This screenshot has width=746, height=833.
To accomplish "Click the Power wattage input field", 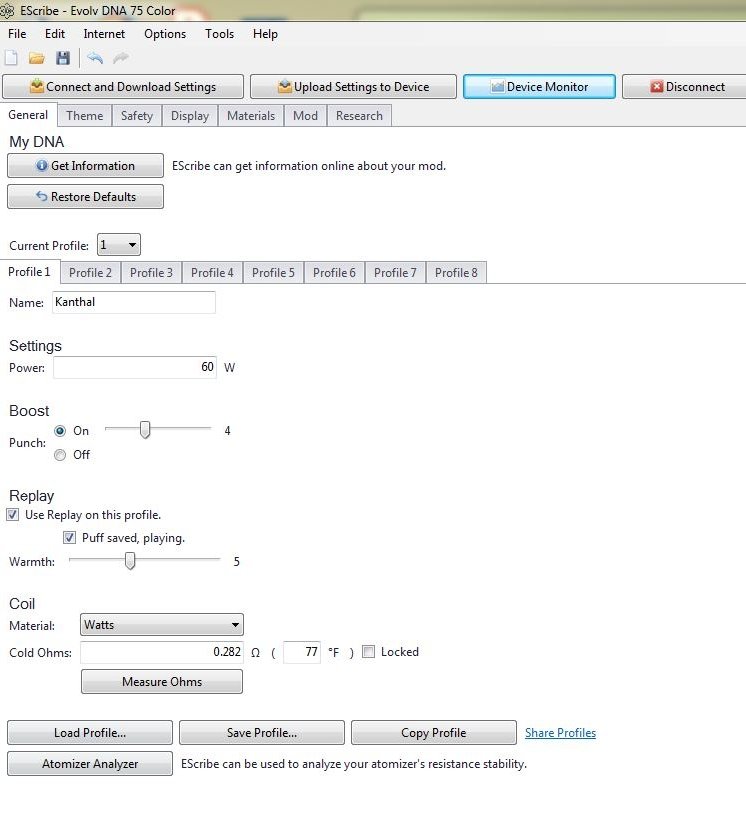I will 135,368.
